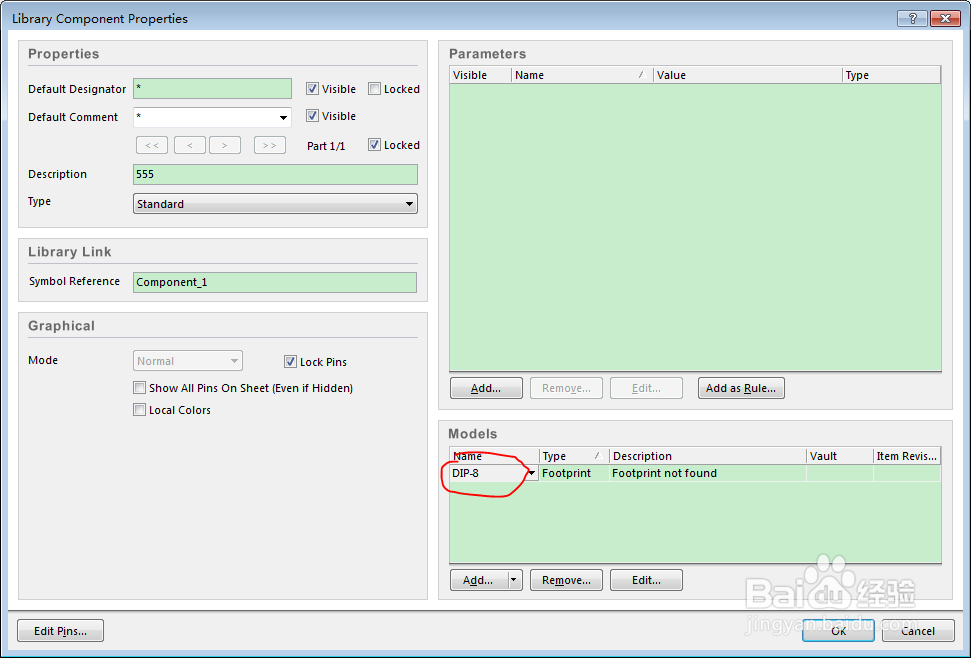
Task: Enable Locked checkbox for Default Designator
Action: [374, 89]
